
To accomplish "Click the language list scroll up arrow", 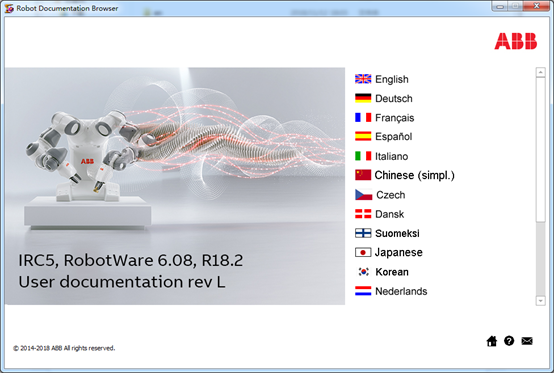I will click(541, 72).
